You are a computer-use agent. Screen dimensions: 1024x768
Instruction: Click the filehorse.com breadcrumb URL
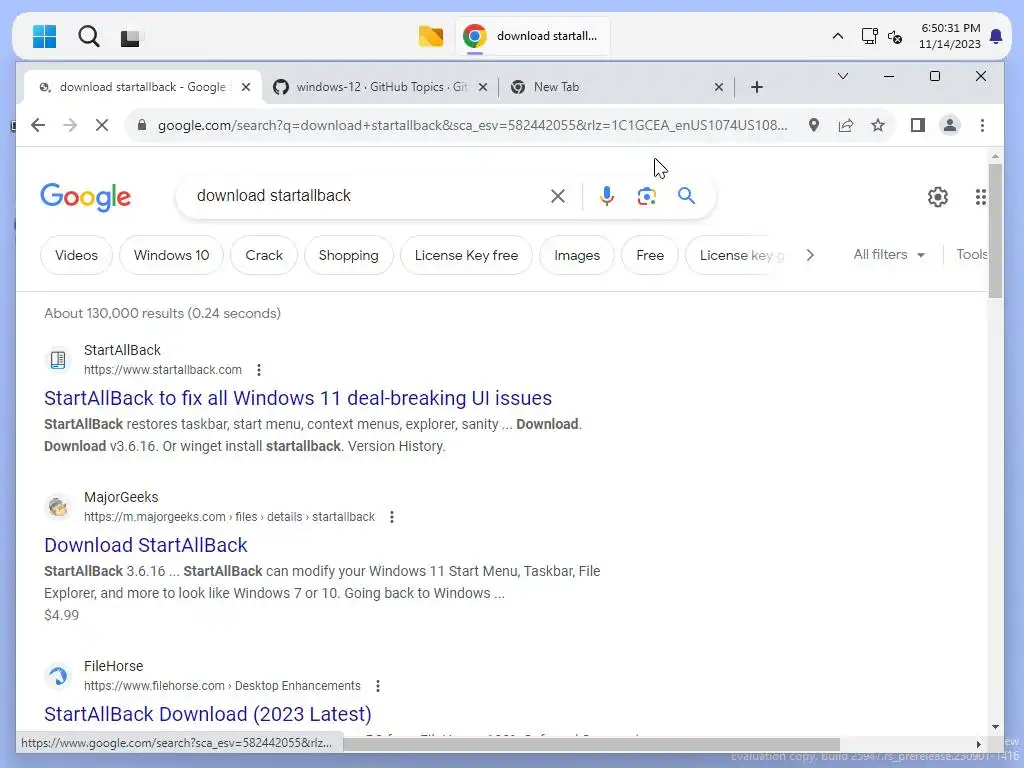pyautogui.click(x=222, y=686)
